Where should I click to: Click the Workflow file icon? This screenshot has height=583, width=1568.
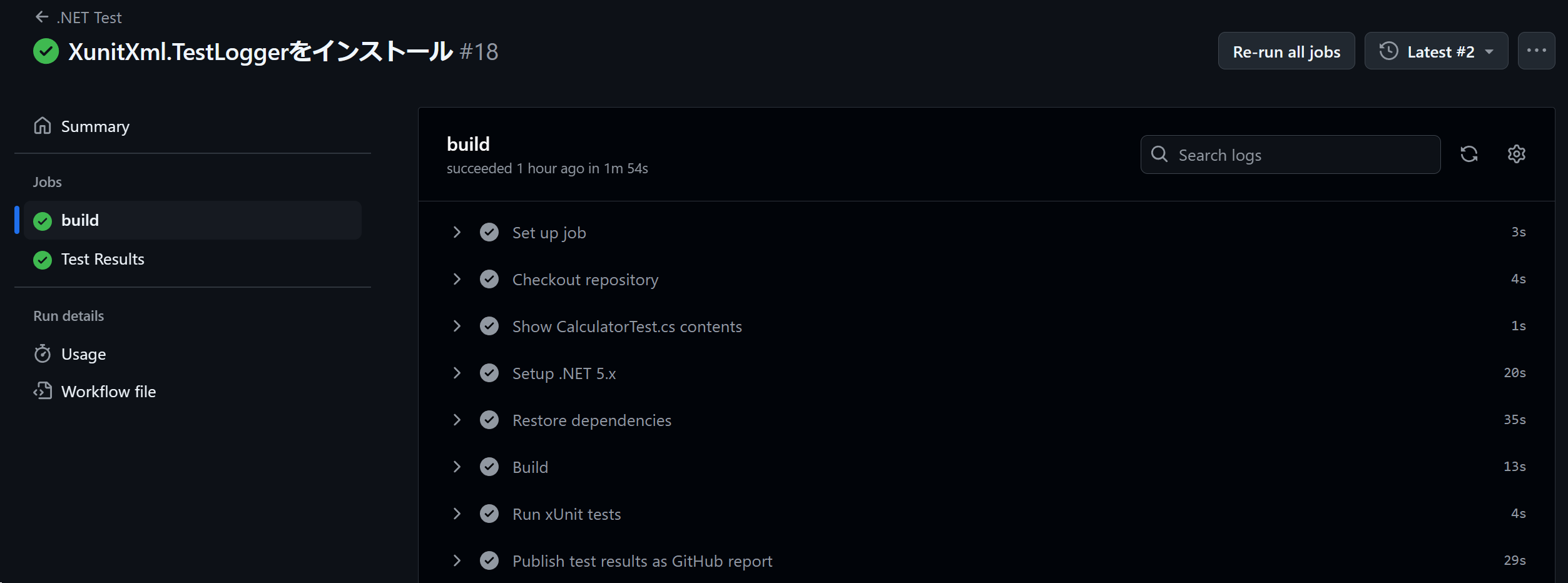click(43, 391)
